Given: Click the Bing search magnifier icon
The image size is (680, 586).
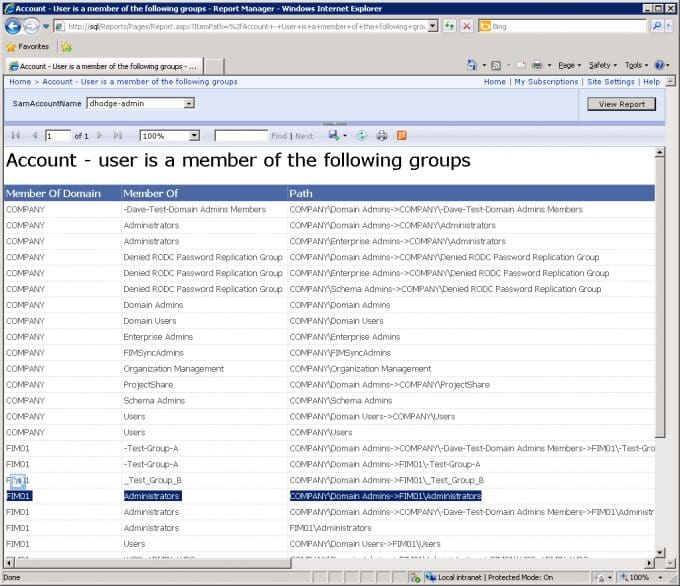Looking at the screenshot, I should click(657, 26).
